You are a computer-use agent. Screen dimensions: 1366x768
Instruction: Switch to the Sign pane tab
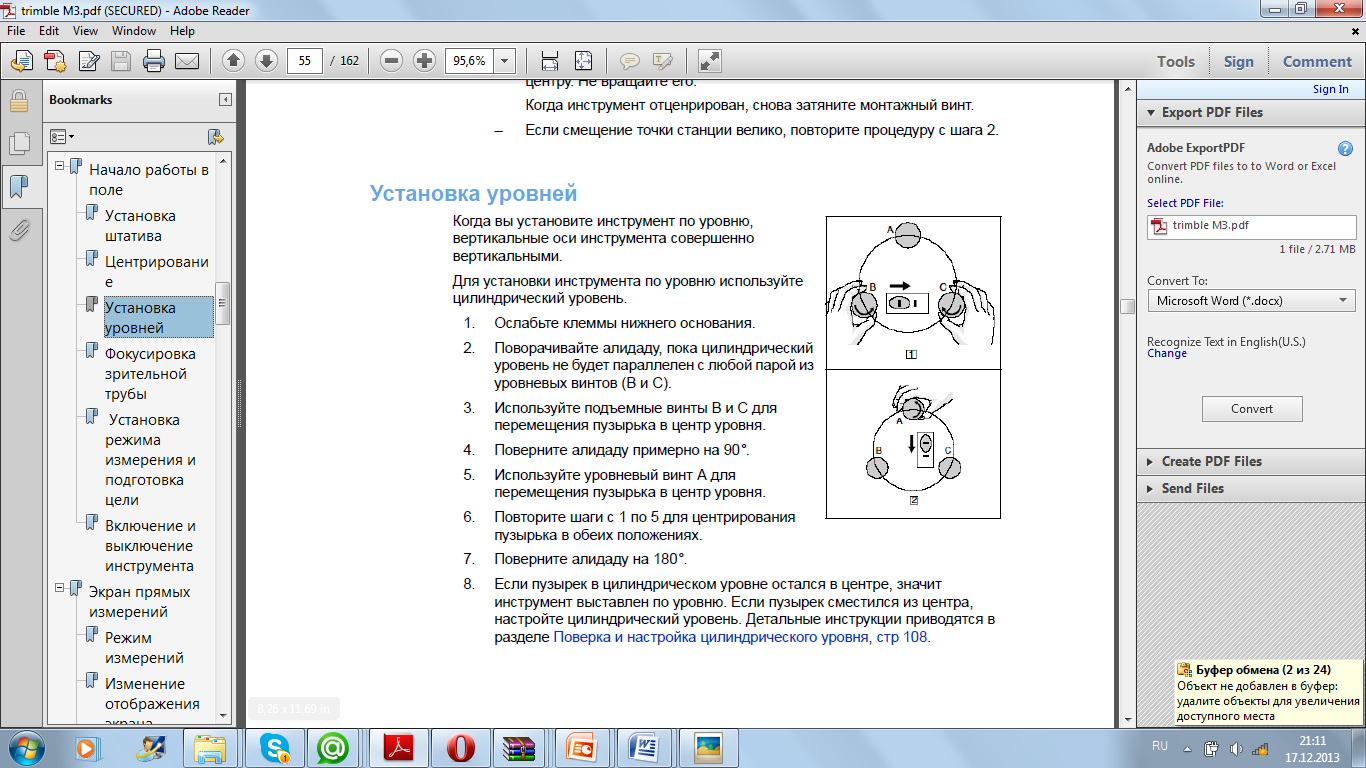coord(1238,61)
